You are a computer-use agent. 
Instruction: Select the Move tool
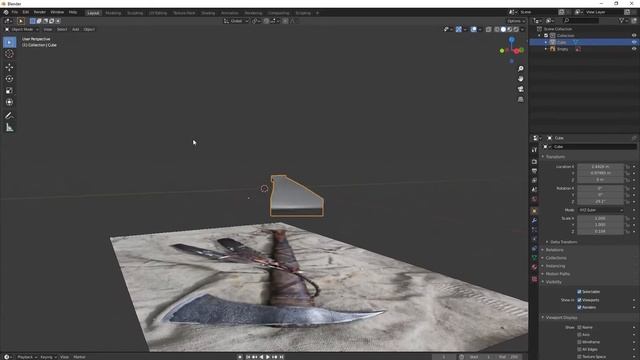coord(9,67)
